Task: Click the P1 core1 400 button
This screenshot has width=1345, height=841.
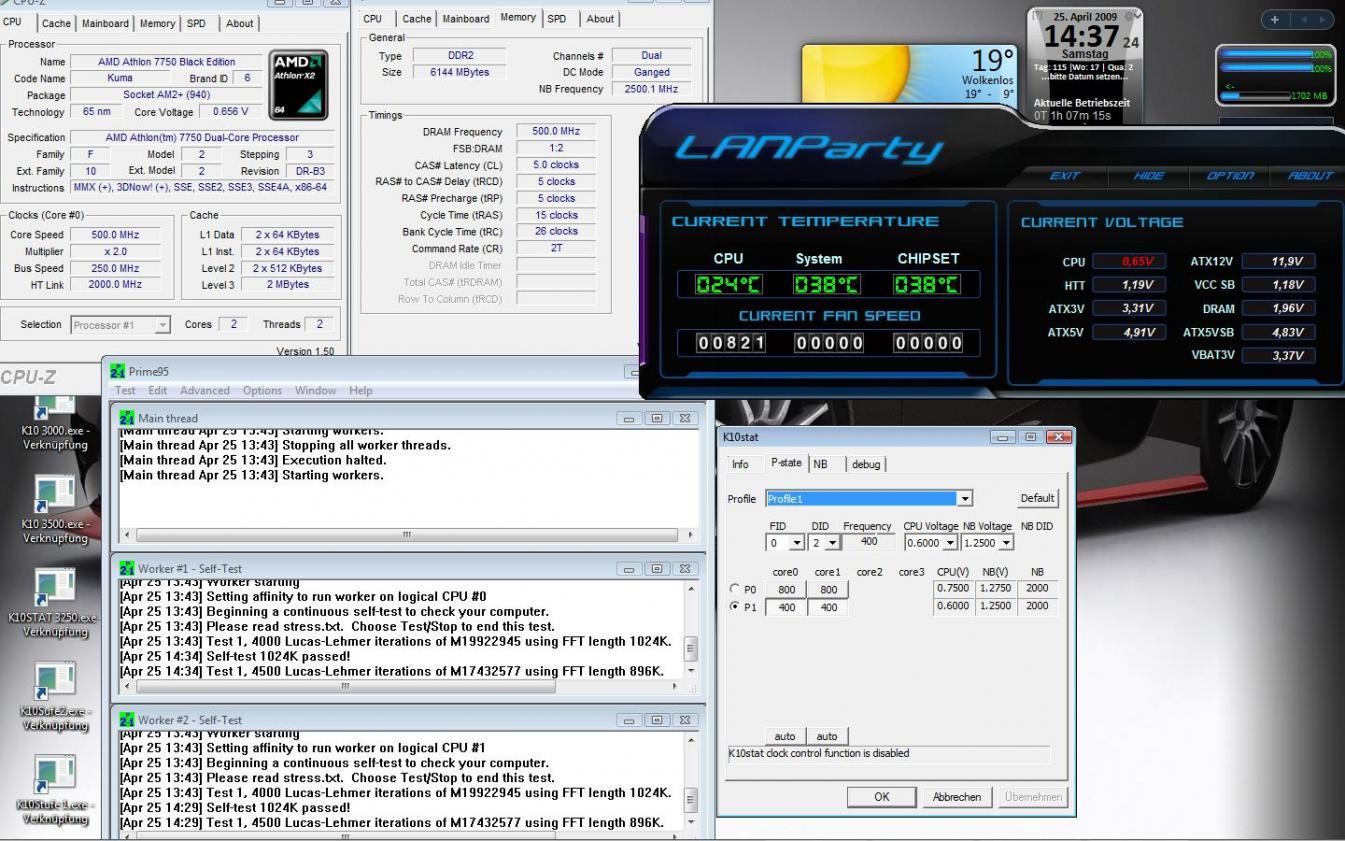Action: pos(828,607)
